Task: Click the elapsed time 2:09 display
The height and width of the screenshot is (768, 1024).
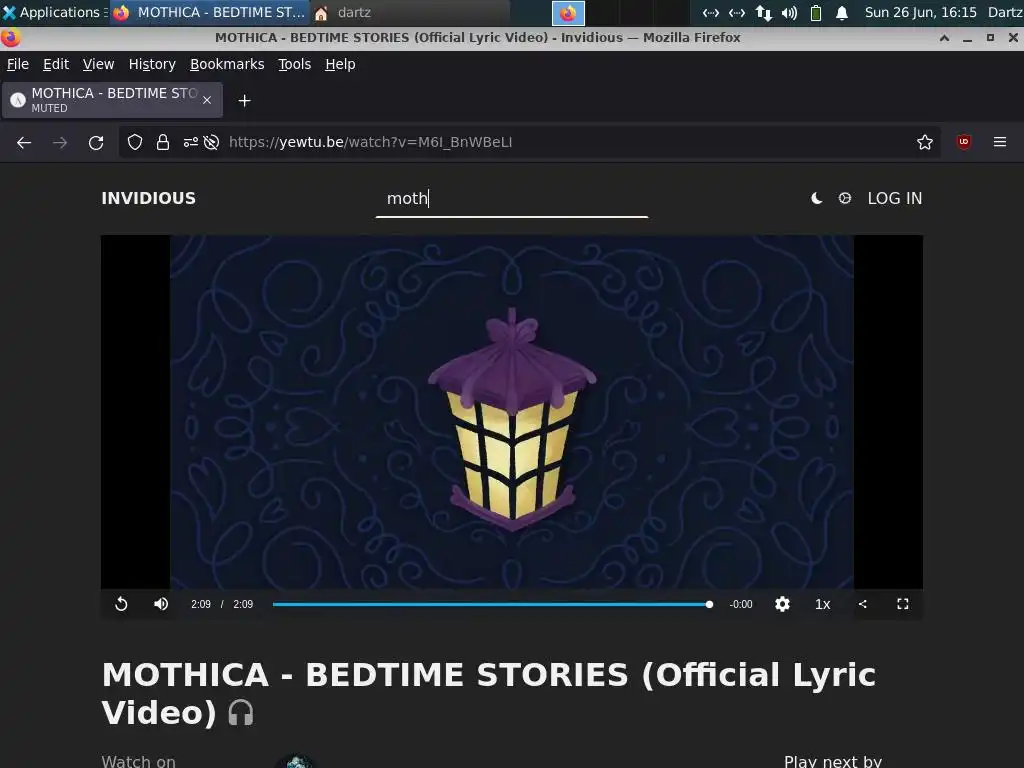Action: point(200,604)
